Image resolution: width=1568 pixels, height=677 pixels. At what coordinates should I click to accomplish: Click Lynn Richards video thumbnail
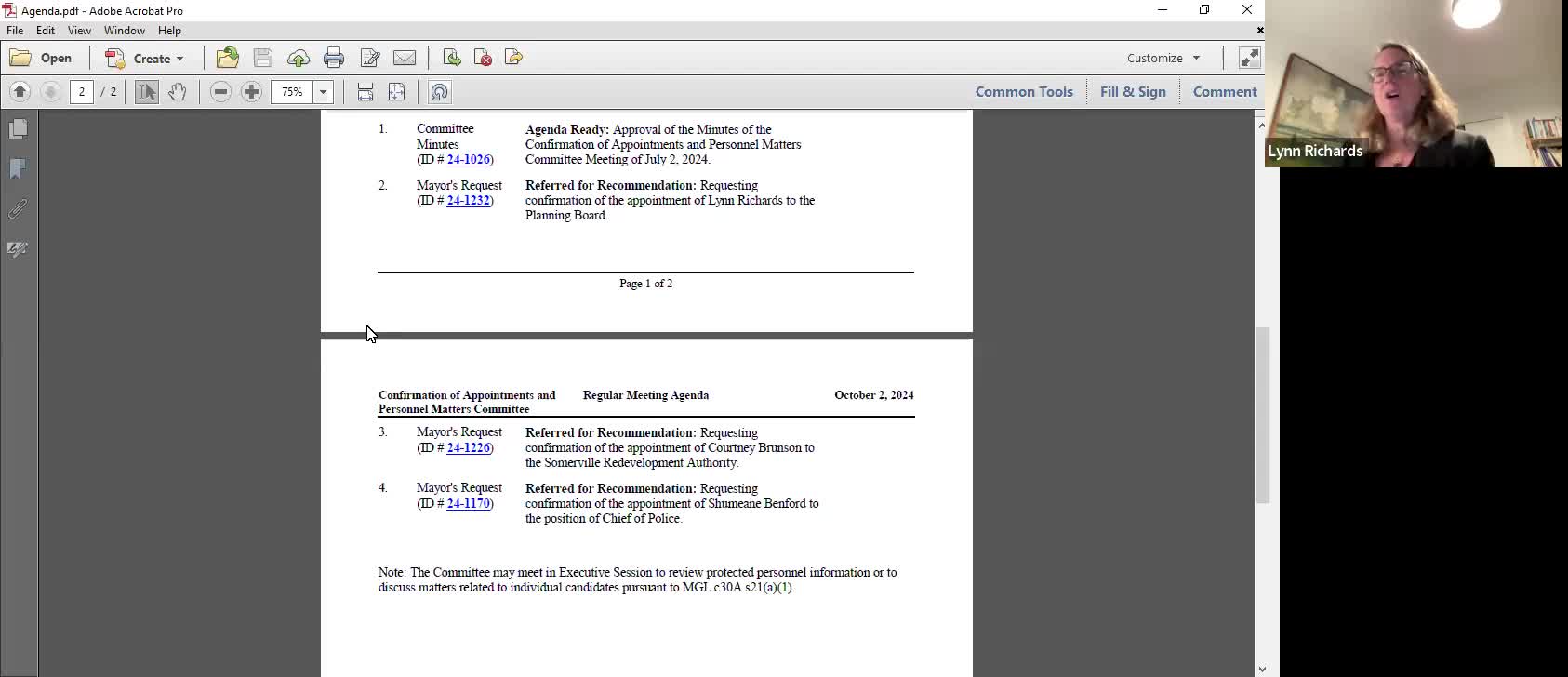(1414, 84)
